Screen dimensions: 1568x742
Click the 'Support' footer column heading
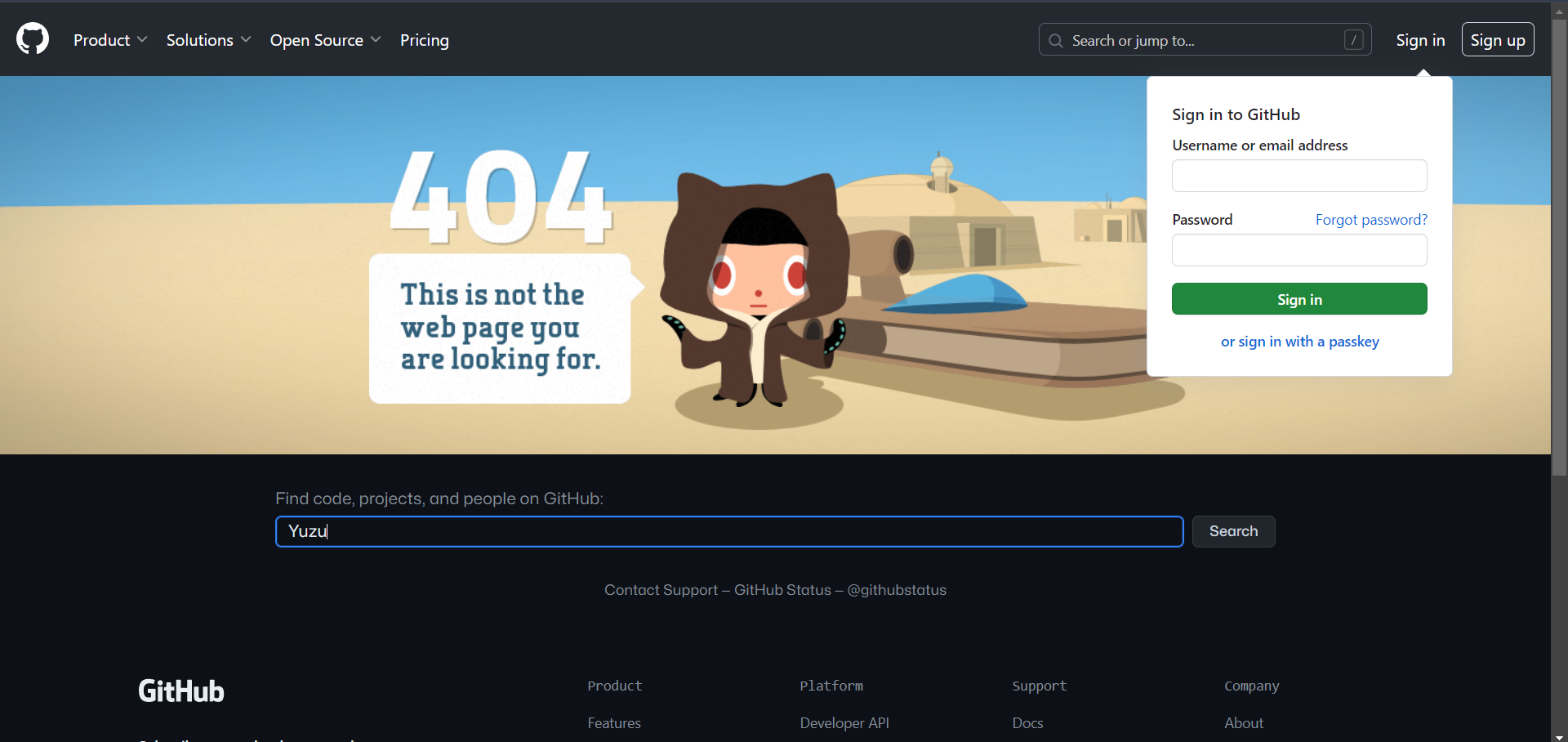coord(1040,686)
